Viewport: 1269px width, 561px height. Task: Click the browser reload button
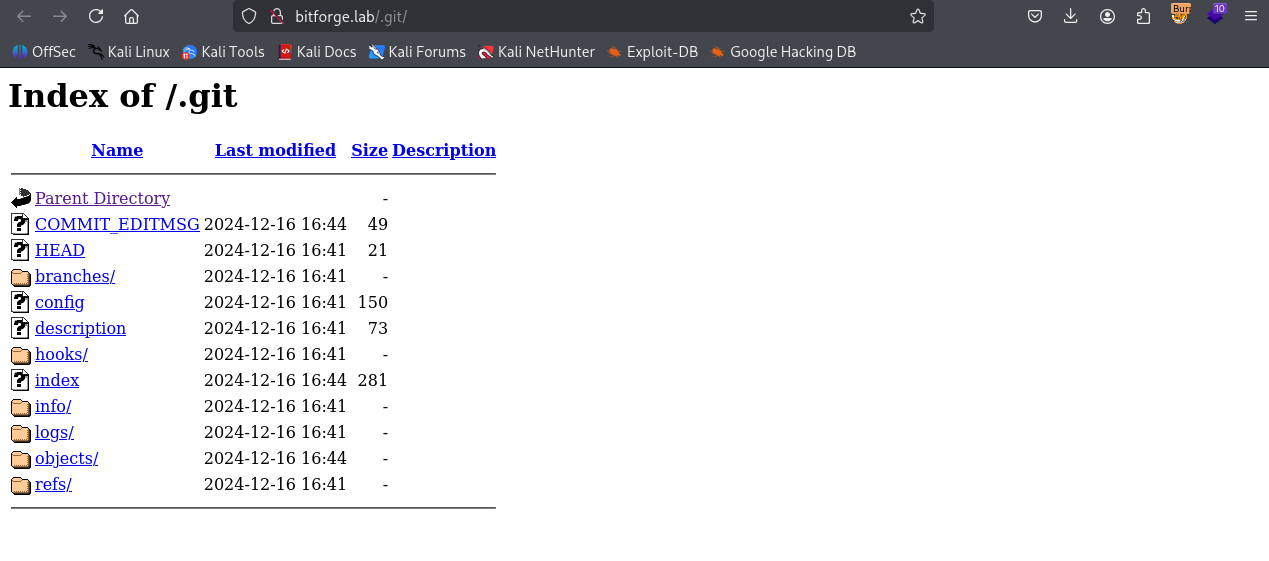96,16
